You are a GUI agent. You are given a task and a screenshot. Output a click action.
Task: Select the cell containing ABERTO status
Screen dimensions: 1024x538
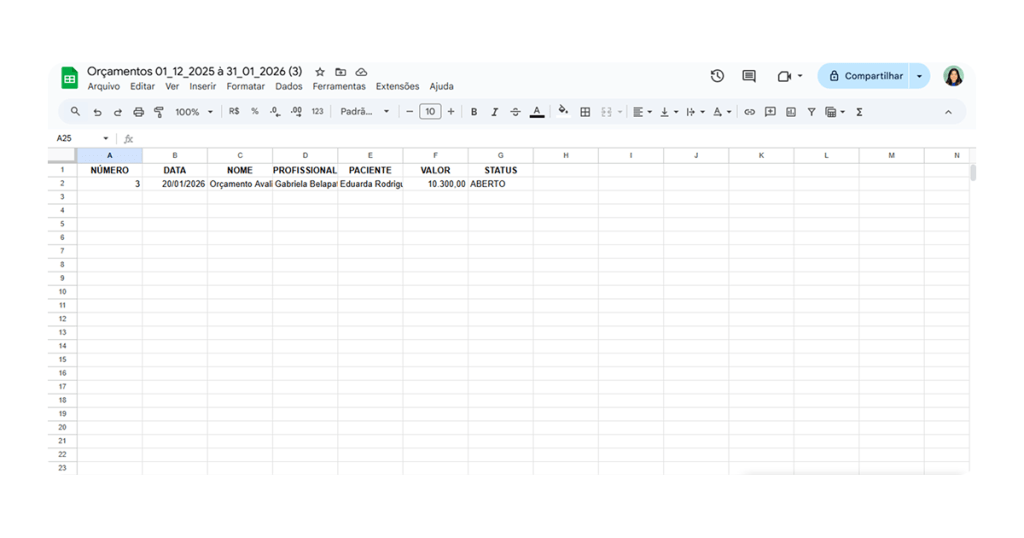point(500,184)
